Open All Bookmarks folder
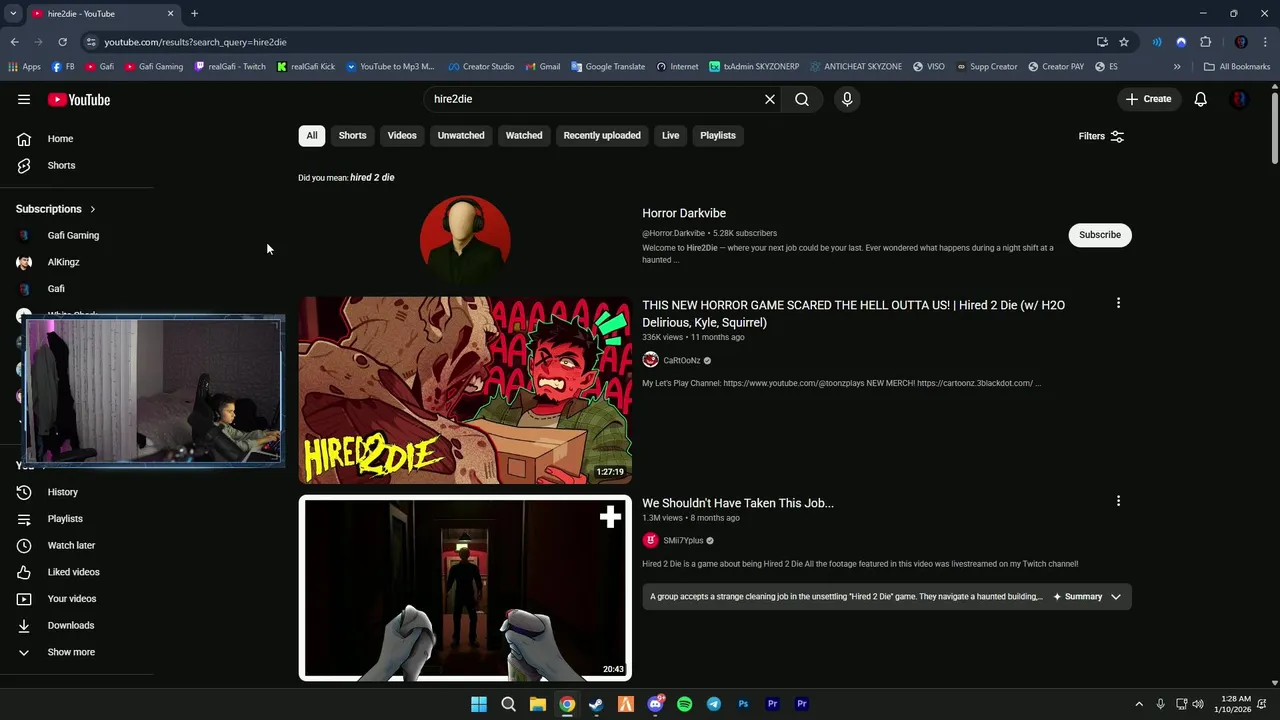Viewport: 1280px width, 720px height. click(1237, 67)
